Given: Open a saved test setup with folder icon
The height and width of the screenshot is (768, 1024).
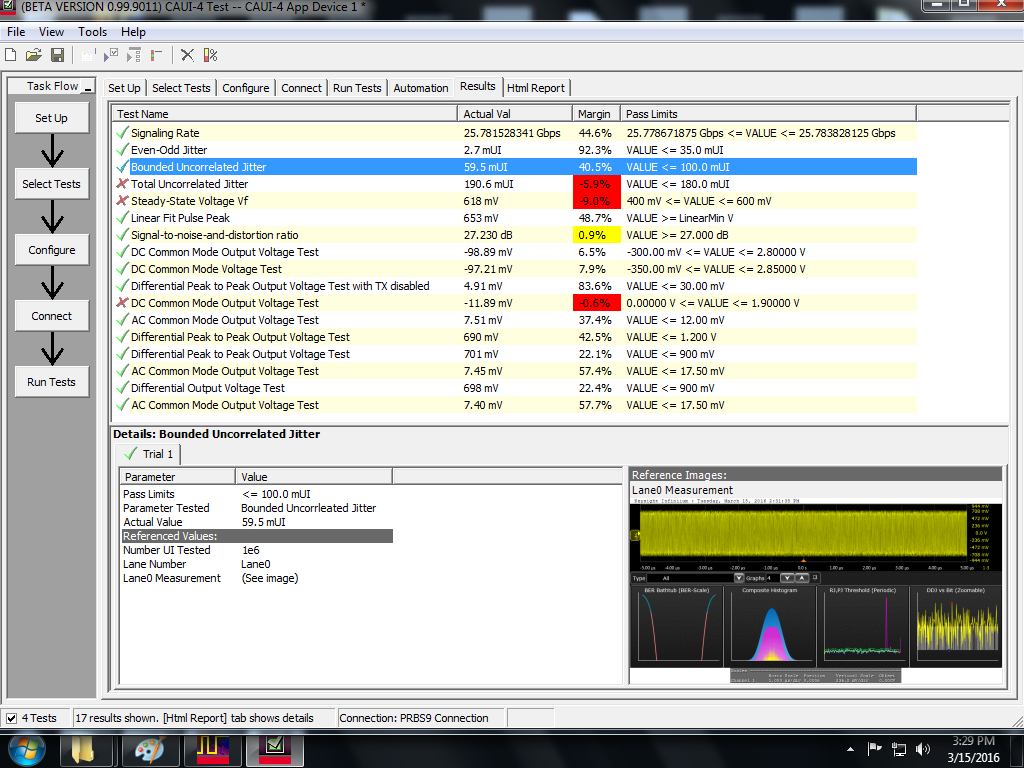Looking at the screenshot, I should [x=33, y=55].
